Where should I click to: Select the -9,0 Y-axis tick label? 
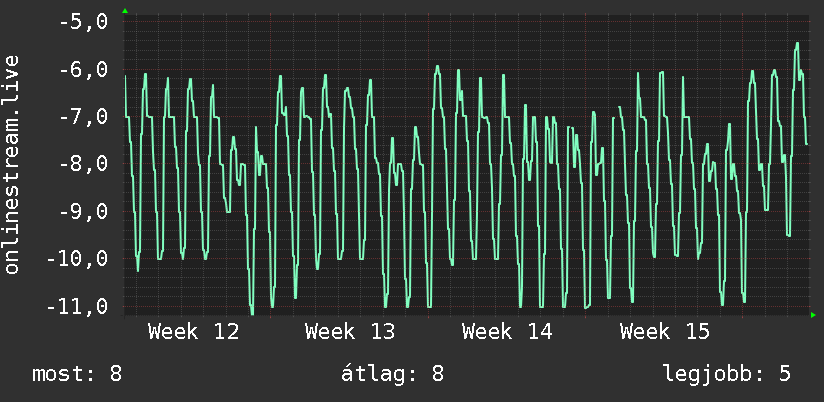84,212
